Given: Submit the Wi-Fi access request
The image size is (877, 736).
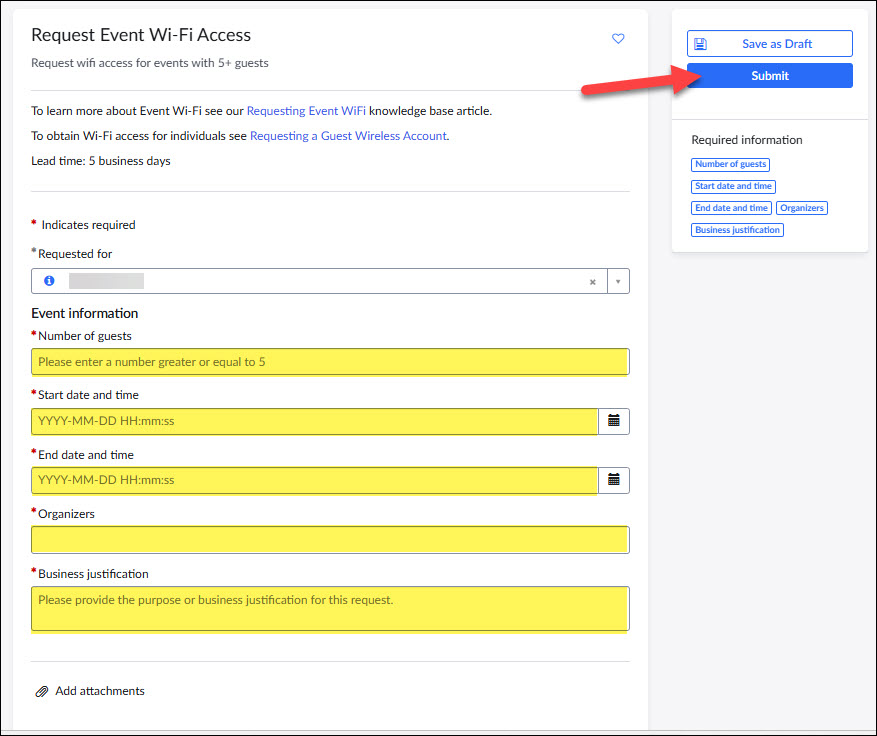Looking at the screenshot, I should pyautogui.click(x=770, y=76).
